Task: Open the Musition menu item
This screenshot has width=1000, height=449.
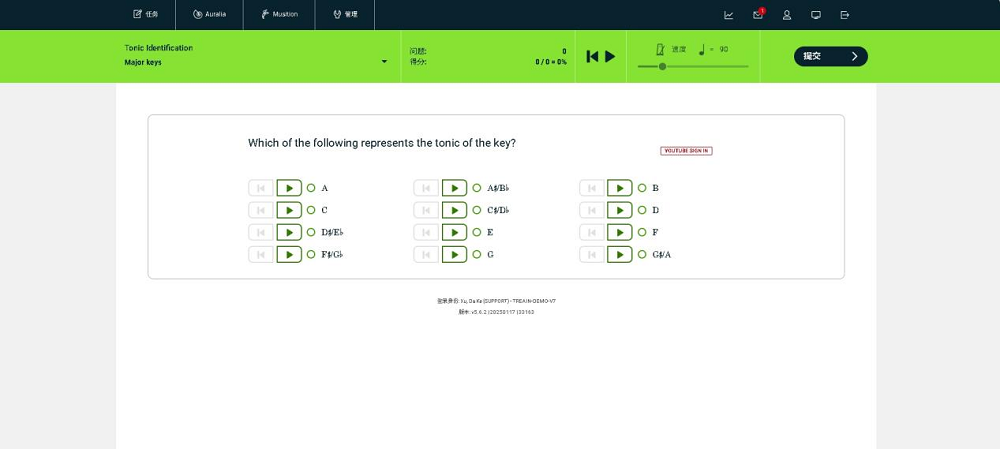Action: (279, 15)
